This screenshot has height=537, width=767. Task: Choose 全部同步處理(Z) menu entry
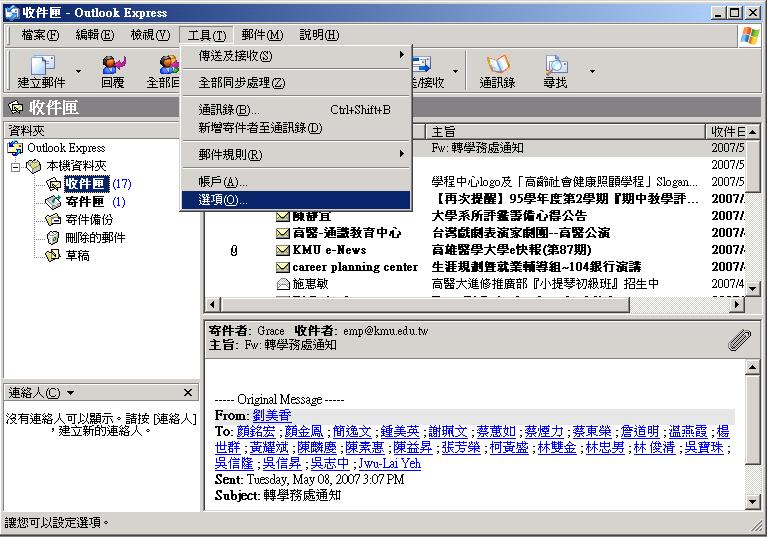[296, 83]
